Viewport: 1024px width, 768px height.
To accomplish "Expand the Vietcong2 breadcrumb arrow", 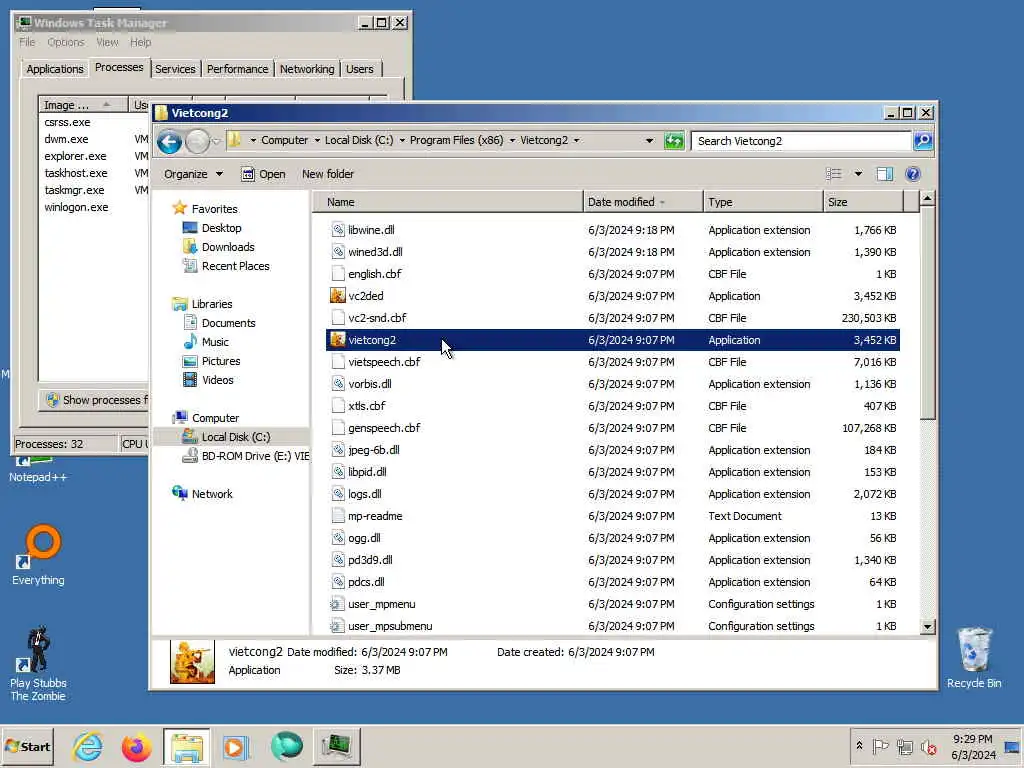I will tap(576, 140).
